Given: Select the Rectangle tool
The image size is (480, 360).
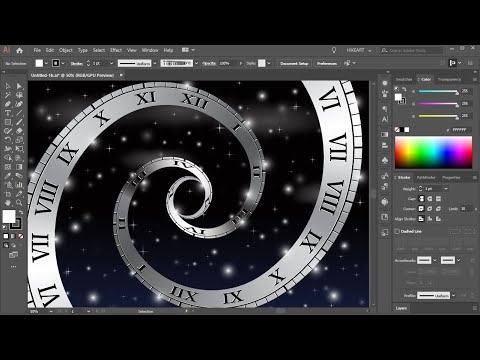Looking at the screenshot, I should coord(8,122).
